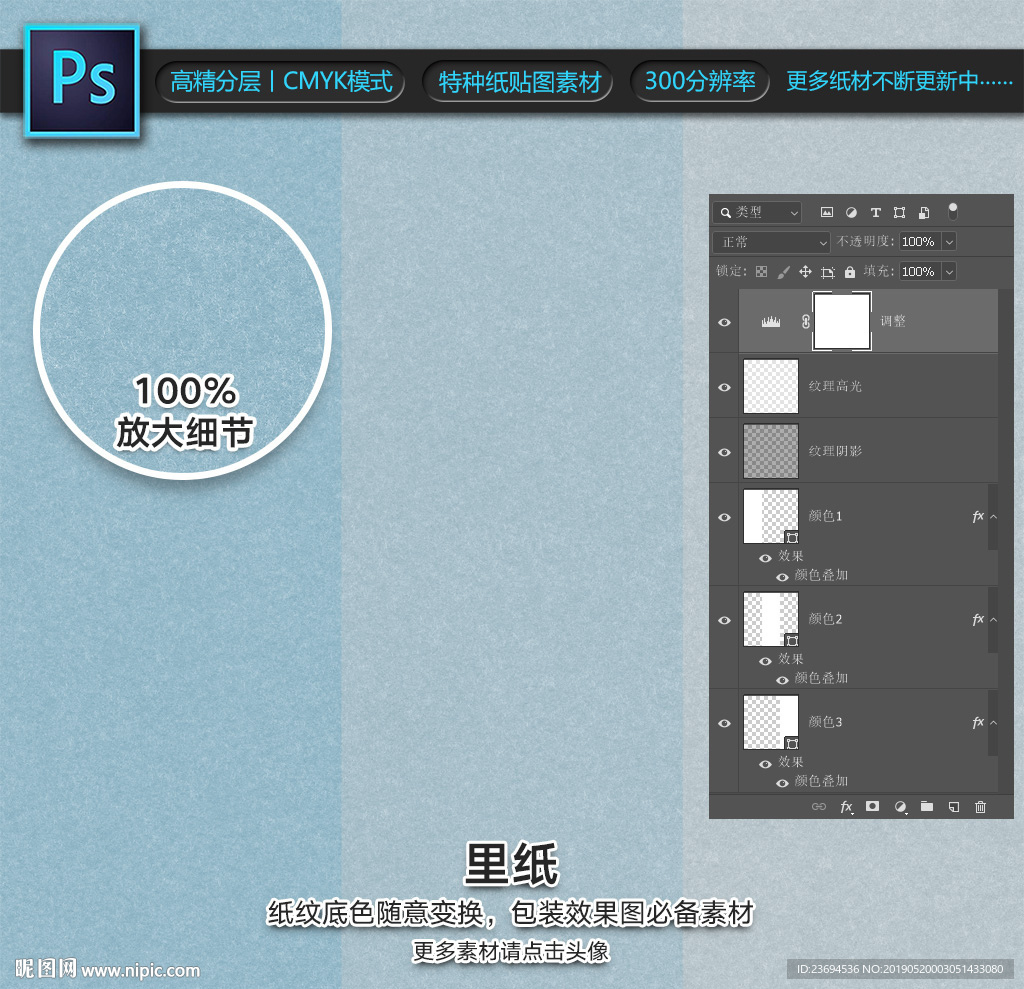Click the fx indicator on 颜色3 layer

(x=978, y=722)
